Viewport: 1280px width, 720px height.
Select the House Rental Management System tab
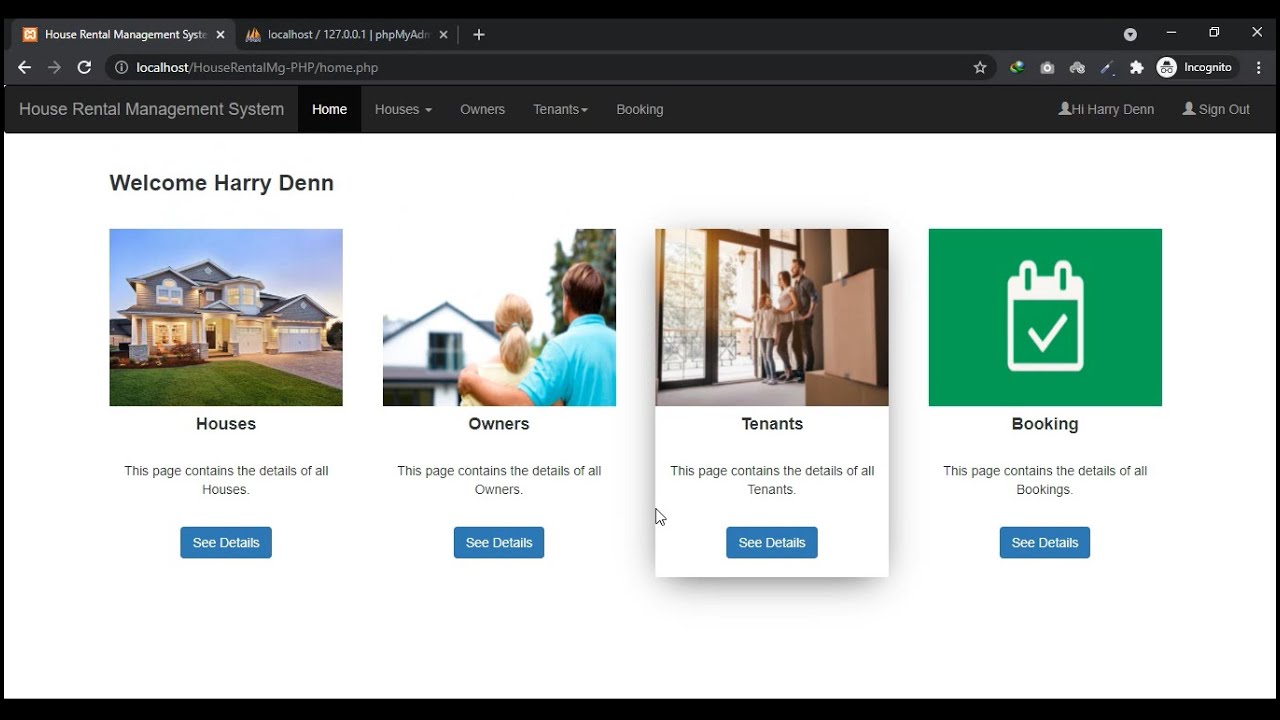click(124, 34)
